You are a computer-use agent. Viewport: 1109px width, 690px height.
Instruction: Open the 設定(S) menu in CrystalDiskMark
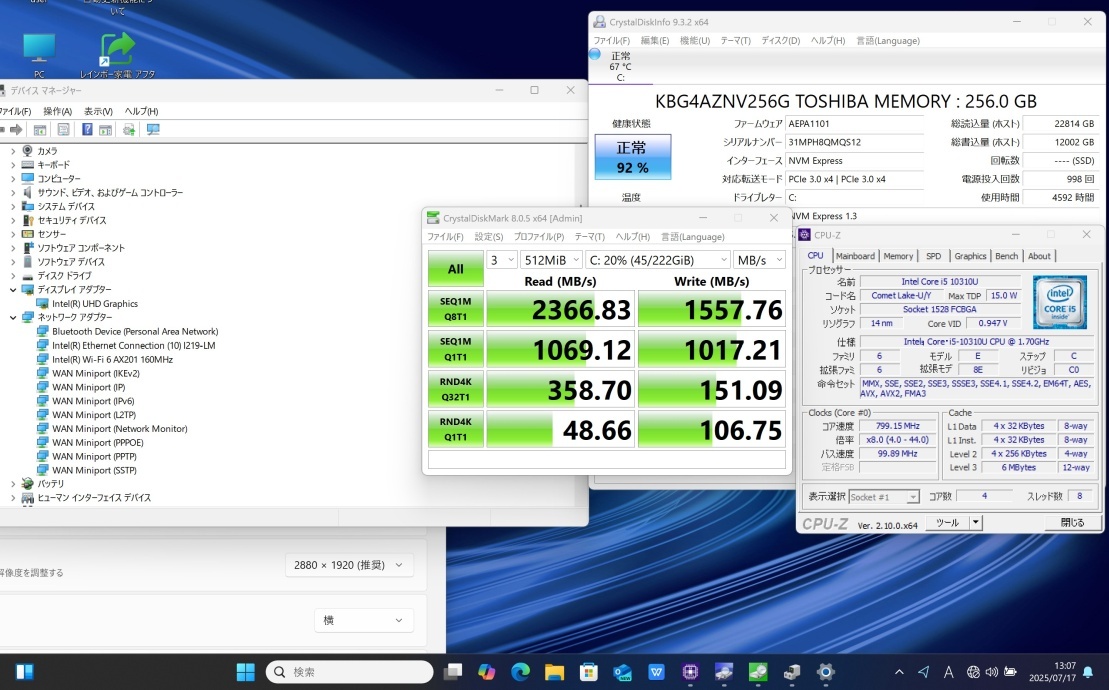tap(488, 237)
